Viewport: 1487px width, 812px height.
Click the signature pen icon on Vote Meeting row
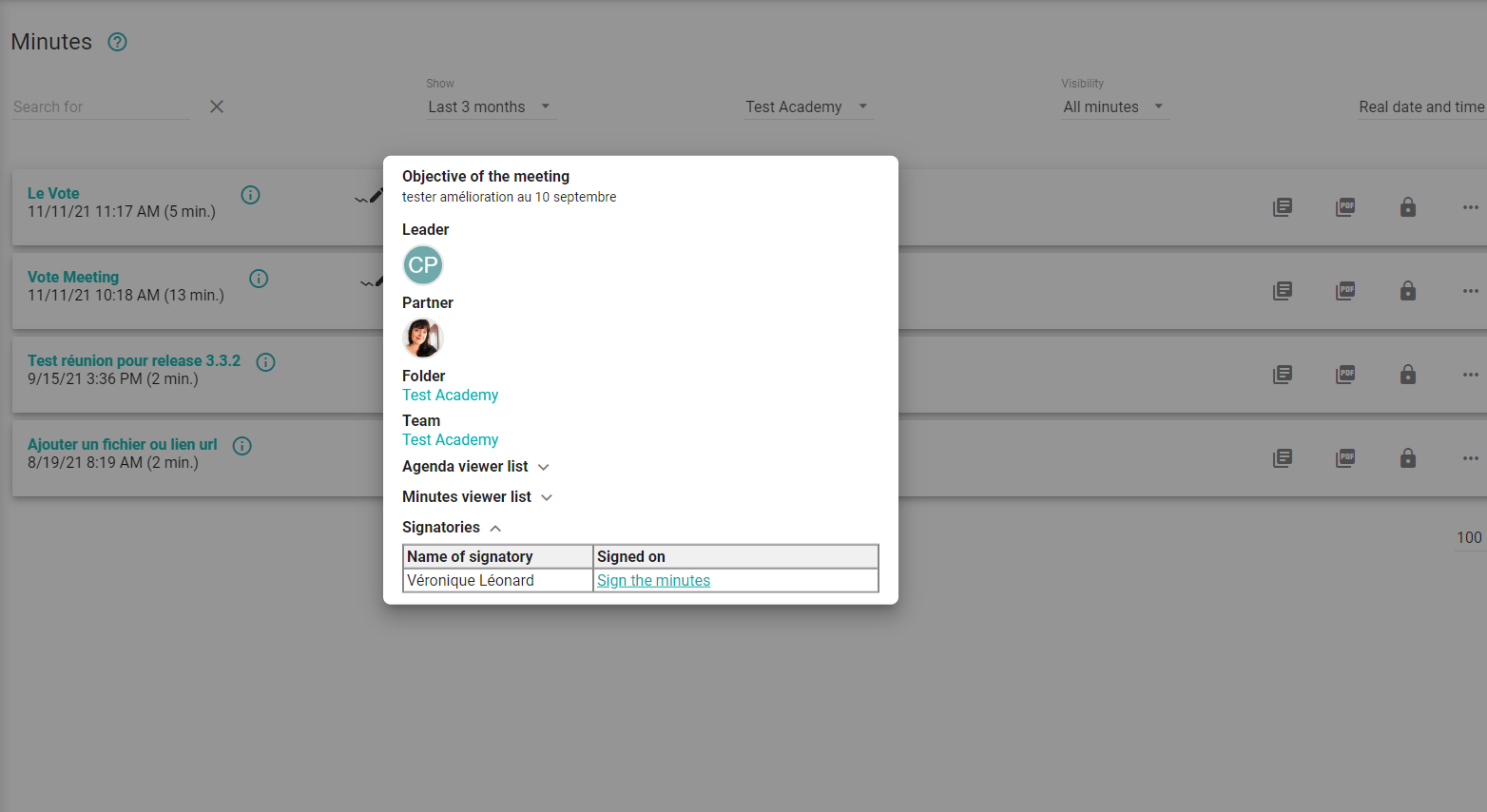pyautogui.click(x=372, y=280)
